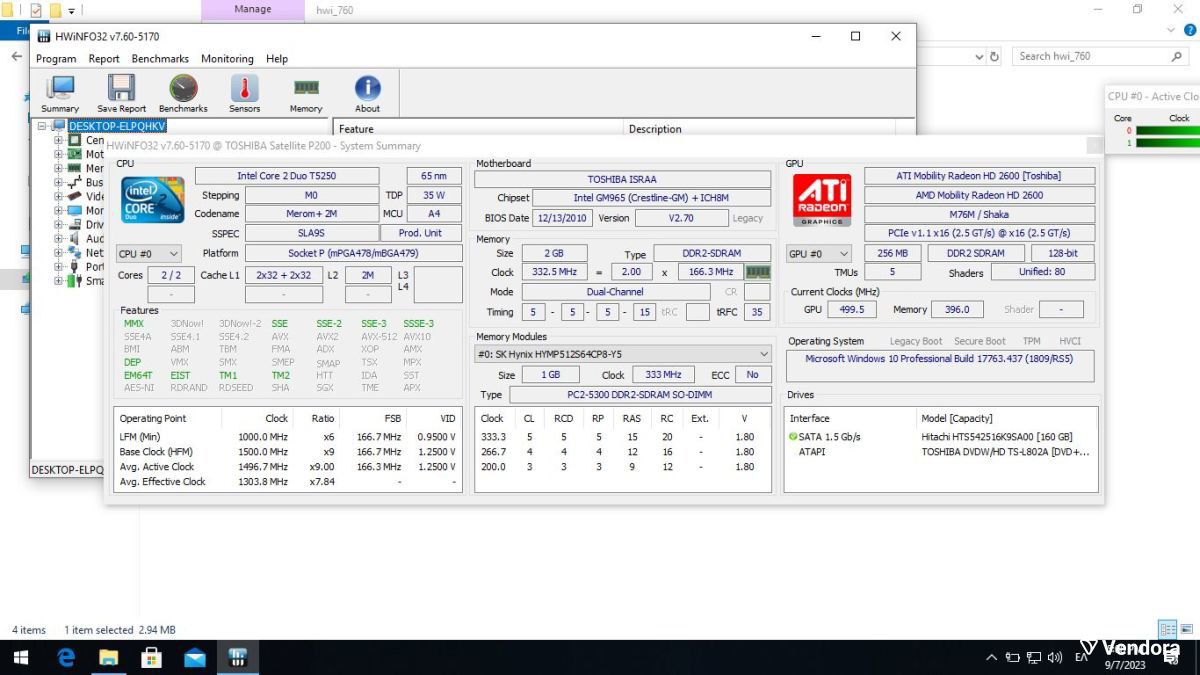Click the Video Adapter tree node icon
Screen dimensions: 1200x675
click(x=74, y=196)
